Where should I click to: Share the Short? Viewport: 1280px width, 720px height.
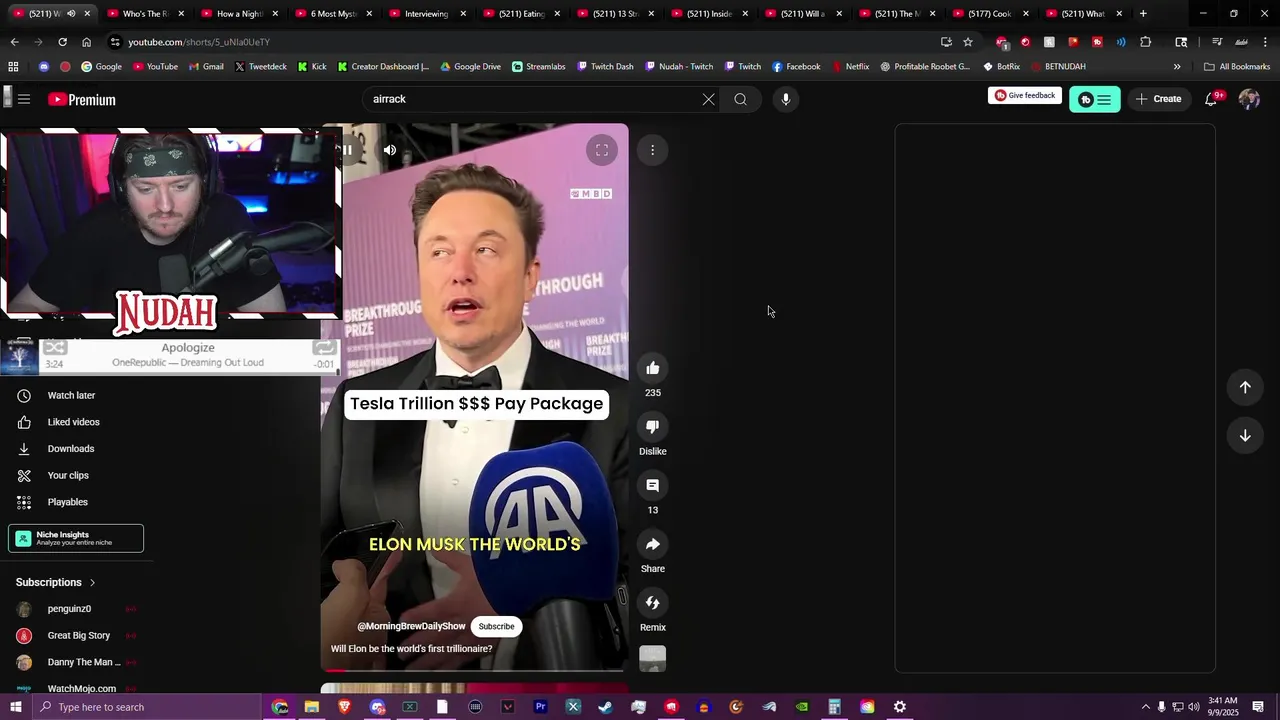pyautogui.click(x=652, y=545)
